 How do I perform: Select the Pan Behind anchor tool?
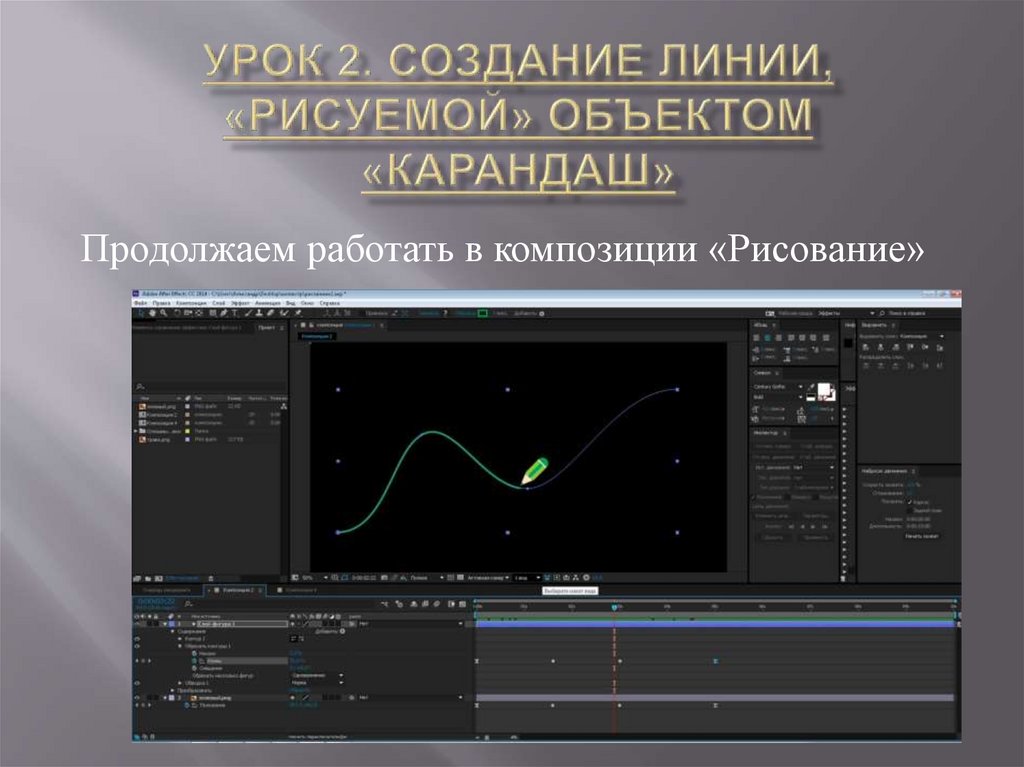coord(199,314)
